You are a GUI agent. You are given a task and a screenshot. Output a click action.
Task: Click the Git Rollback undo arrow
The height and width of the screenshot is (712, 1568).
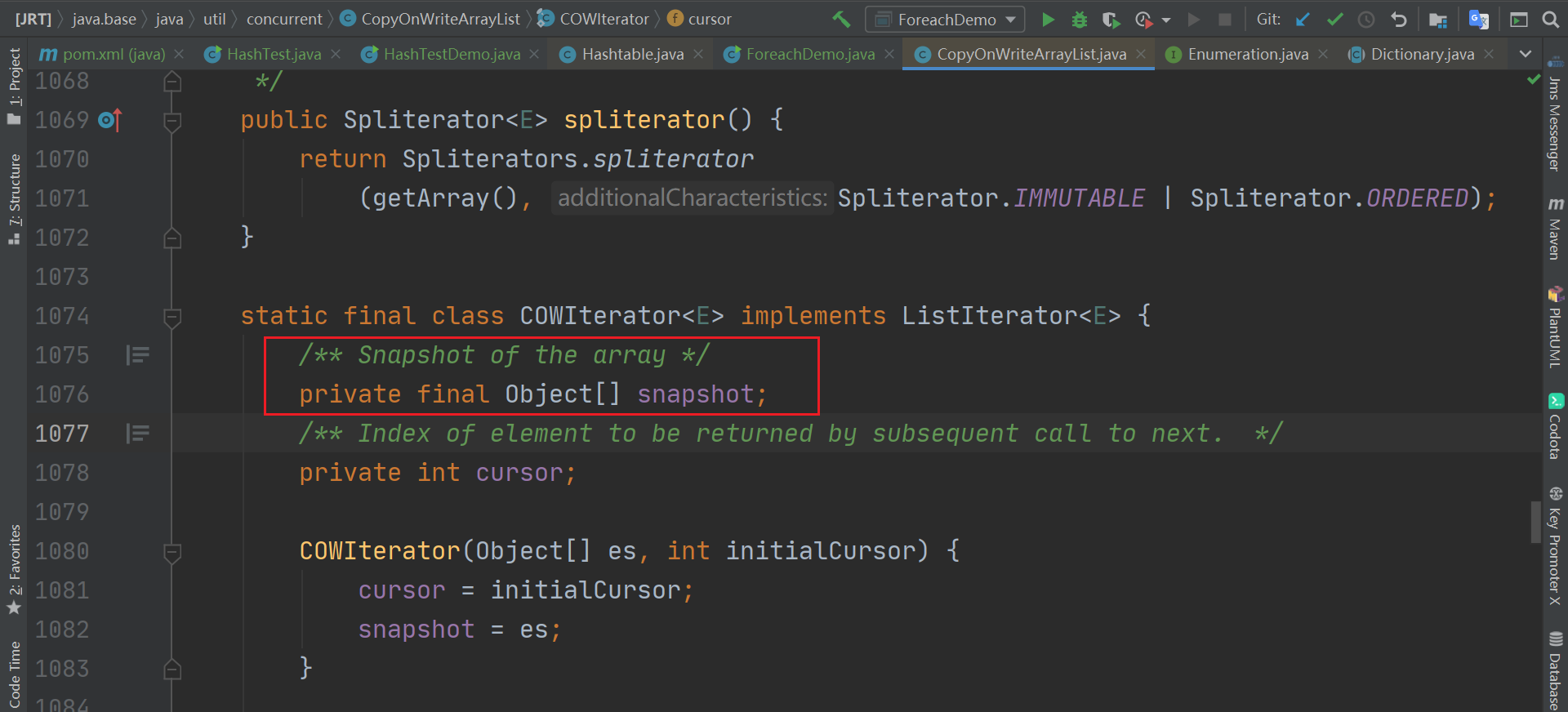(x=1399, y=20)
